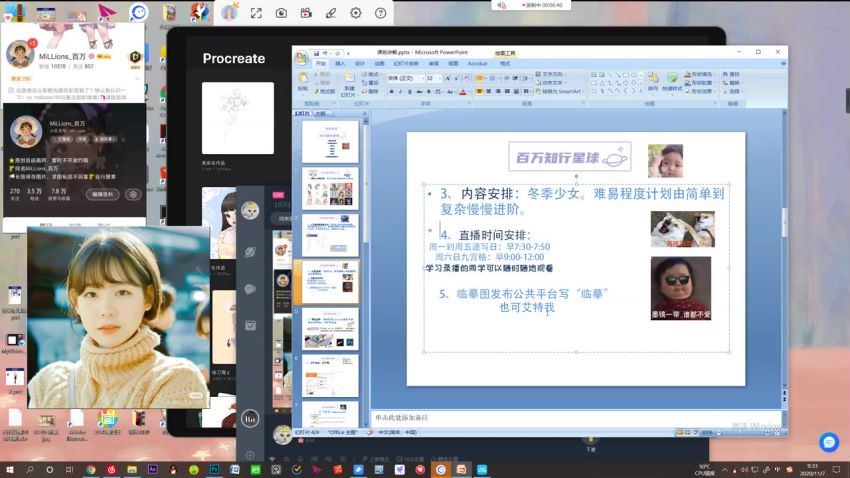The image size is (850, 478).
Task: Open Align Text (对齐文本) dropdown
Action: click(550, 83)
